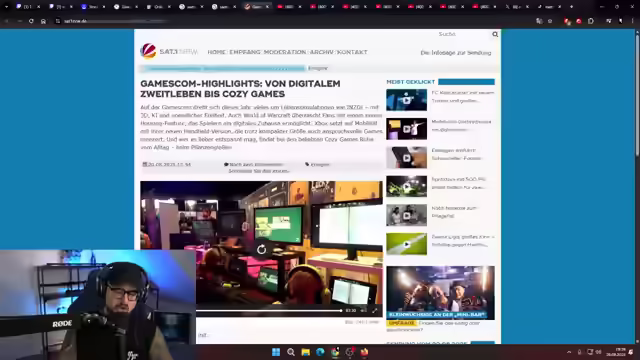Open the EMPFANG navigation link

(x=245, y=52)
